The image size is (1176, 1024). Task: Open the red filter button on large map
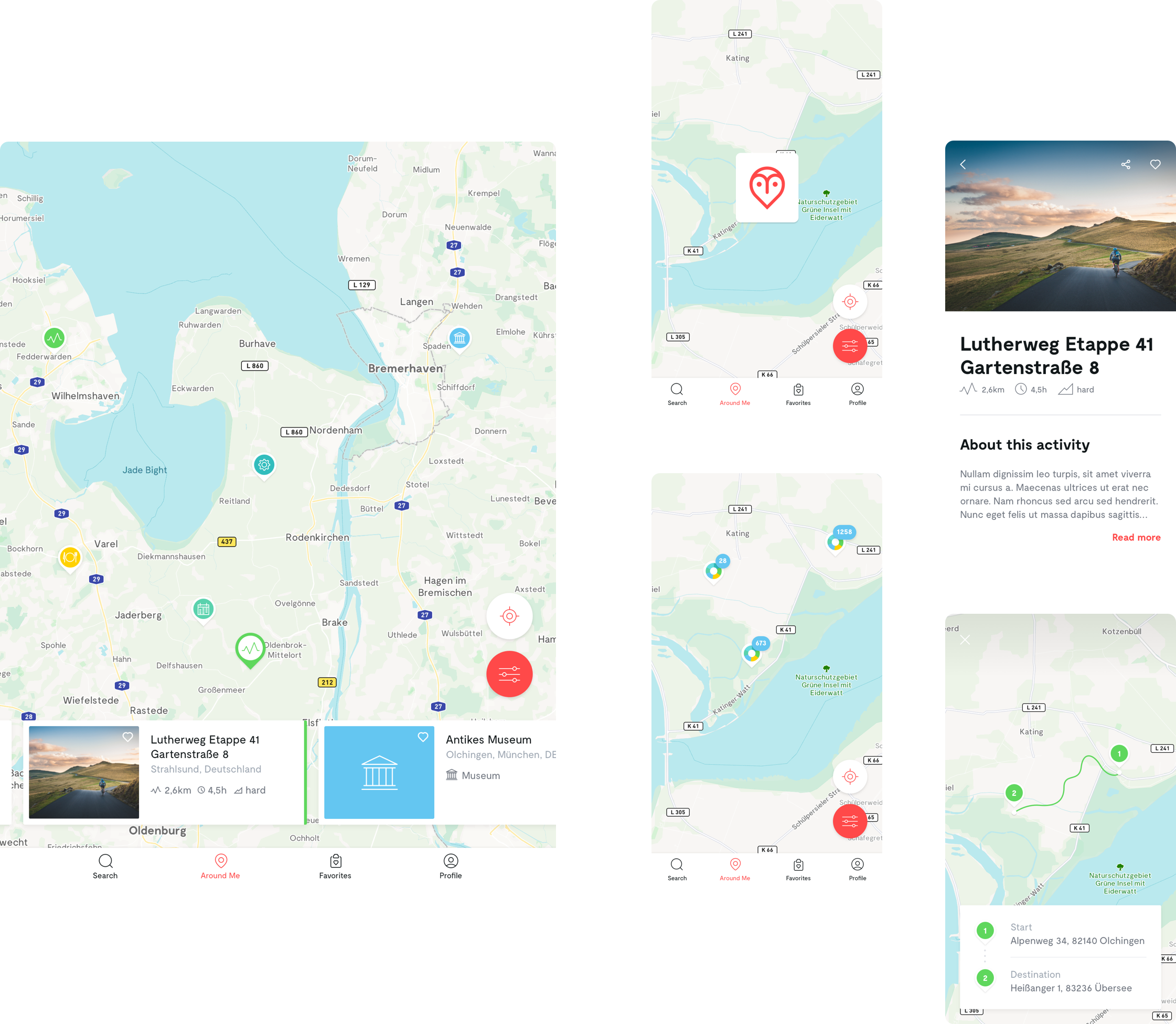pyautogui.click(x=509, y=674)
